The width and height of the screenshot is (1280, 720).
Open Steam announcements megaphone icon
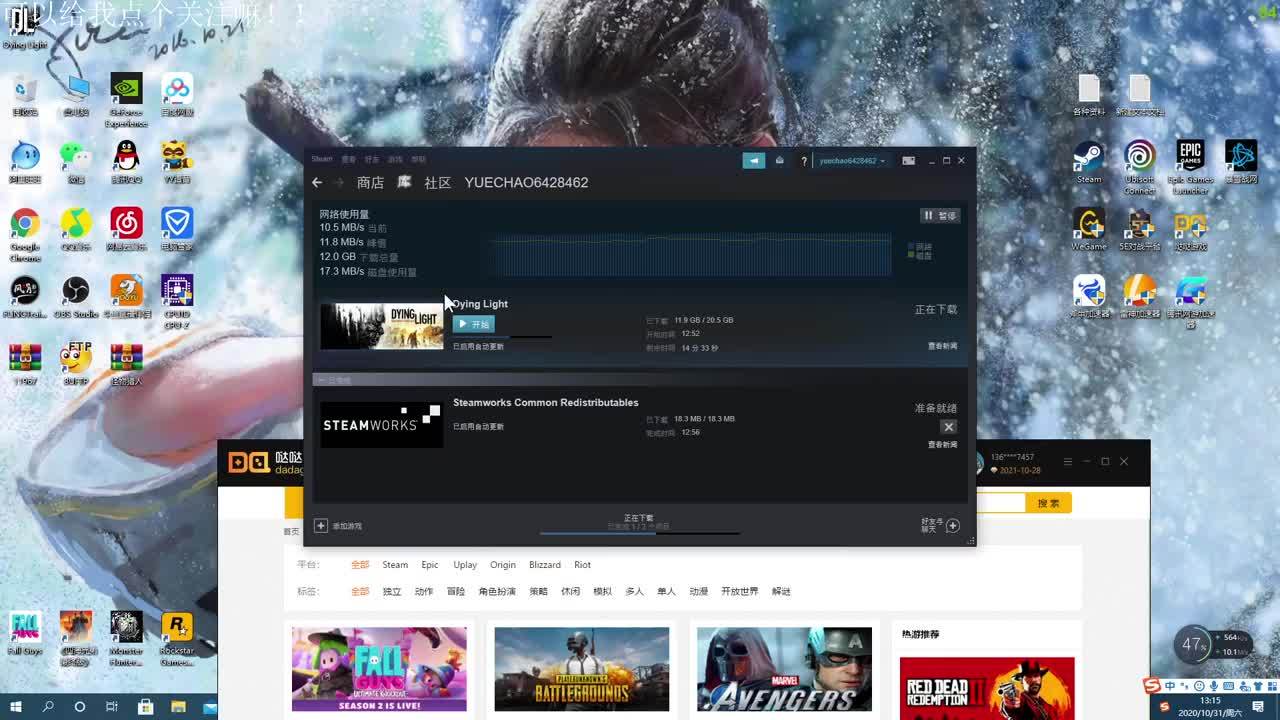[x=753, y=161]
